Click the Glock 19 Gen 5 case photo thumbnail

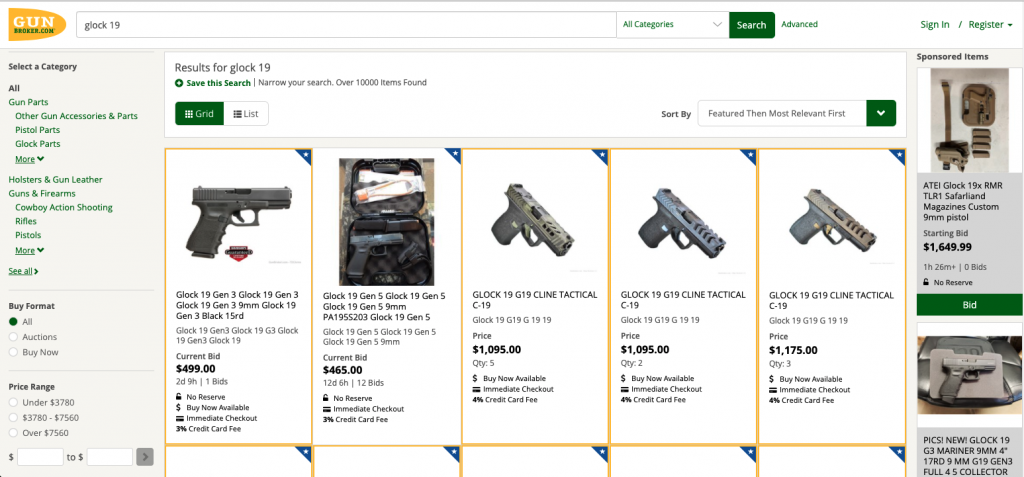click(387, 222)
